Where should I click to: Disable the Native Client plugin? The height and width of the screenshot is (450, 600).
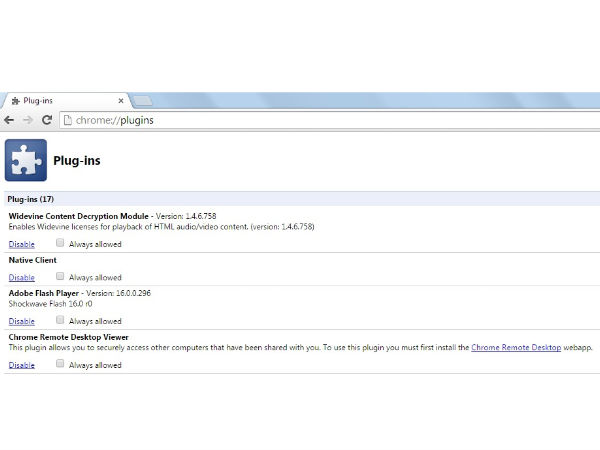[21, 277]
